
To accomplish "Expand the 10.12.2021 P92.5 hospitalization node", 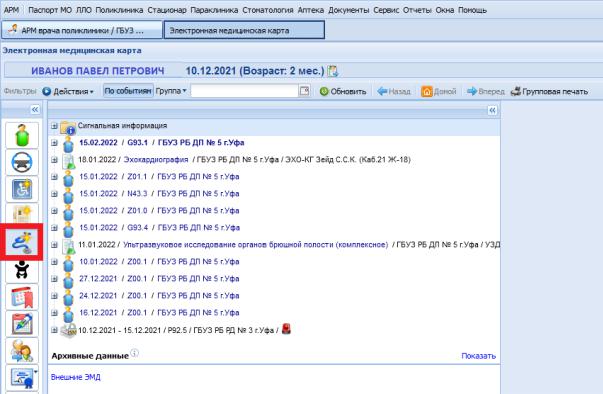I will [x=54, y=330].
